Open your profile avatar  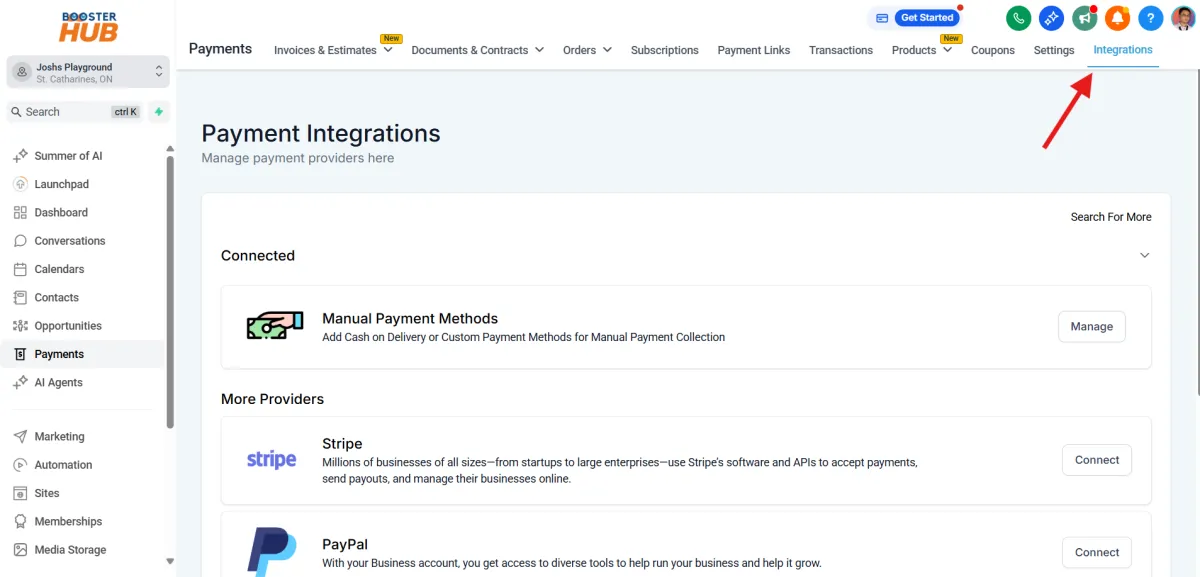pyautogui.click(x=1182, y=18)
